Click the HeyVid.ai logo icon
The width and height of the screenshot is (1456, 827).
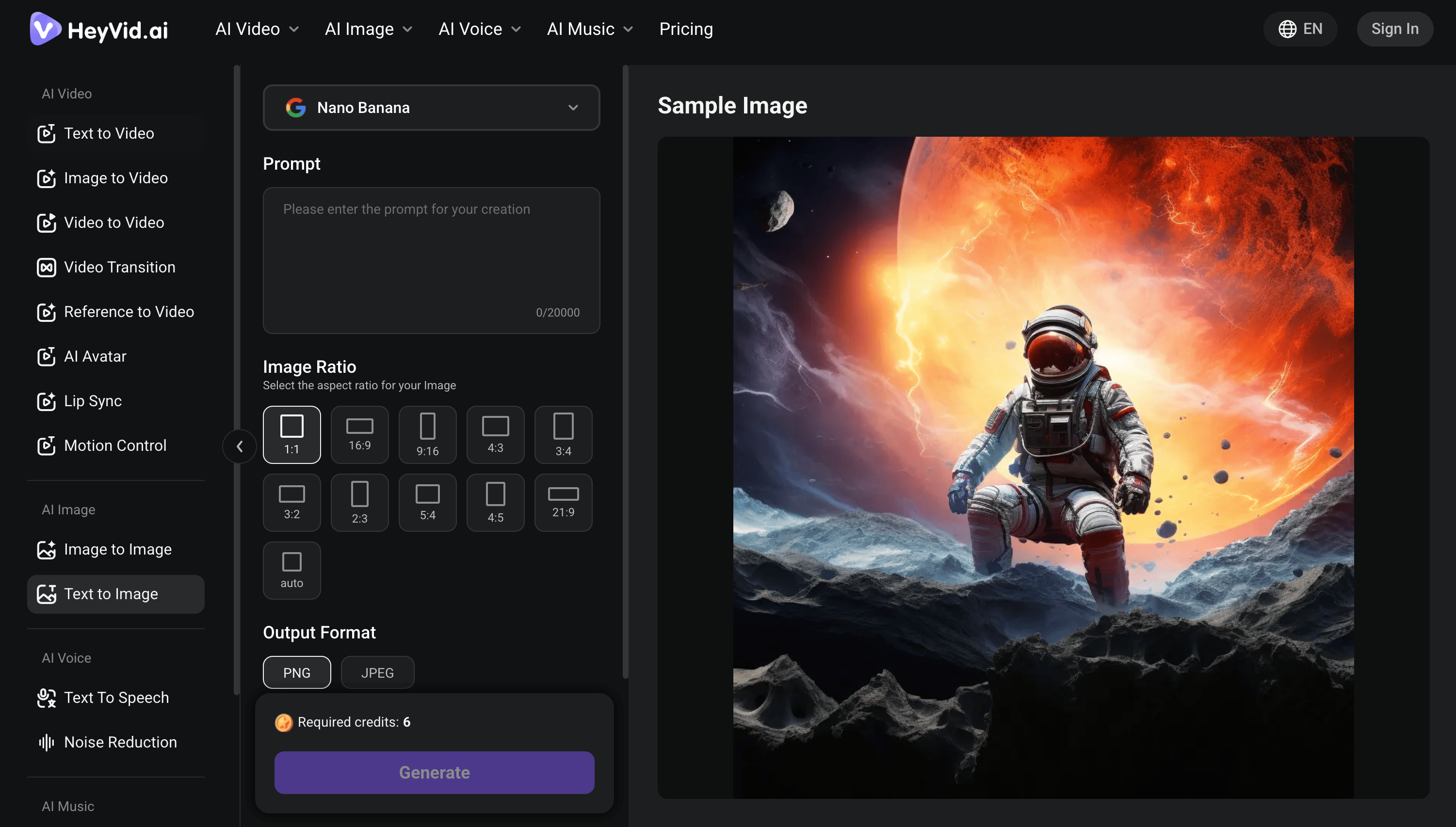[45, 29]
